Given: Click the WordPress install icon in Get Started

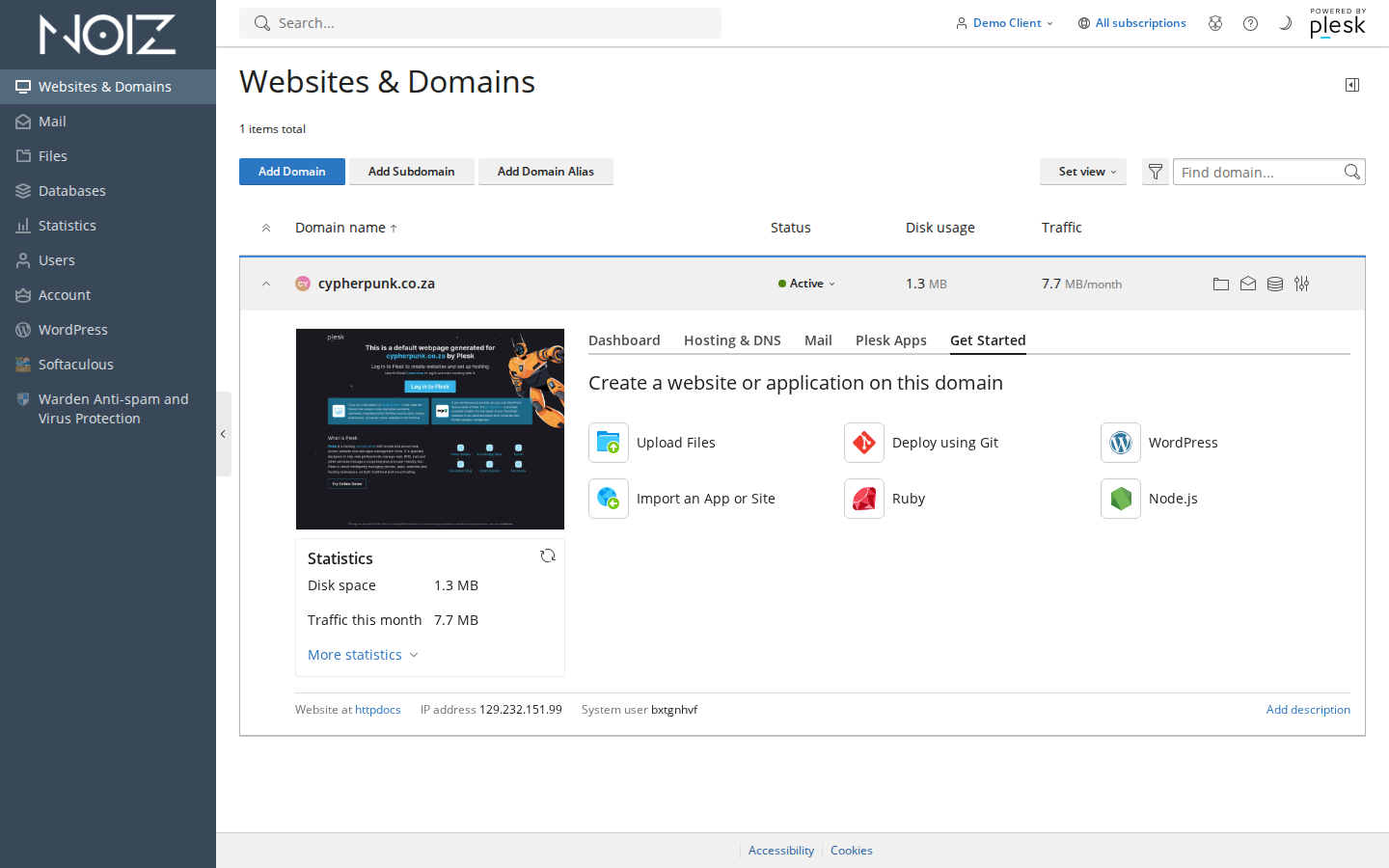Looking at the screenshot, I should 1121,443.
